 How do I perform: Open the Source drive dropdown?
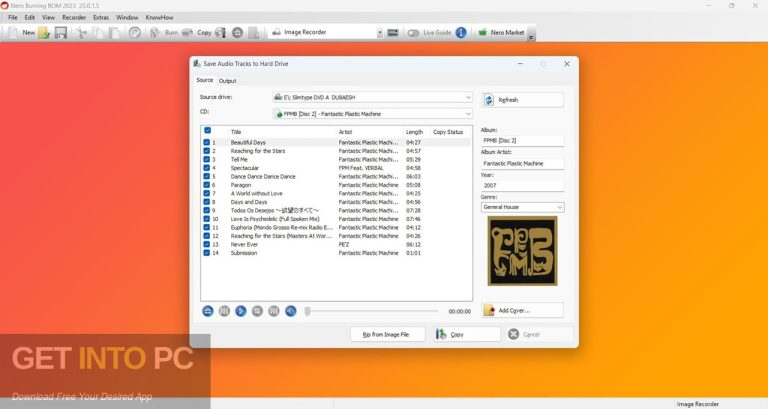pos(372,97)
